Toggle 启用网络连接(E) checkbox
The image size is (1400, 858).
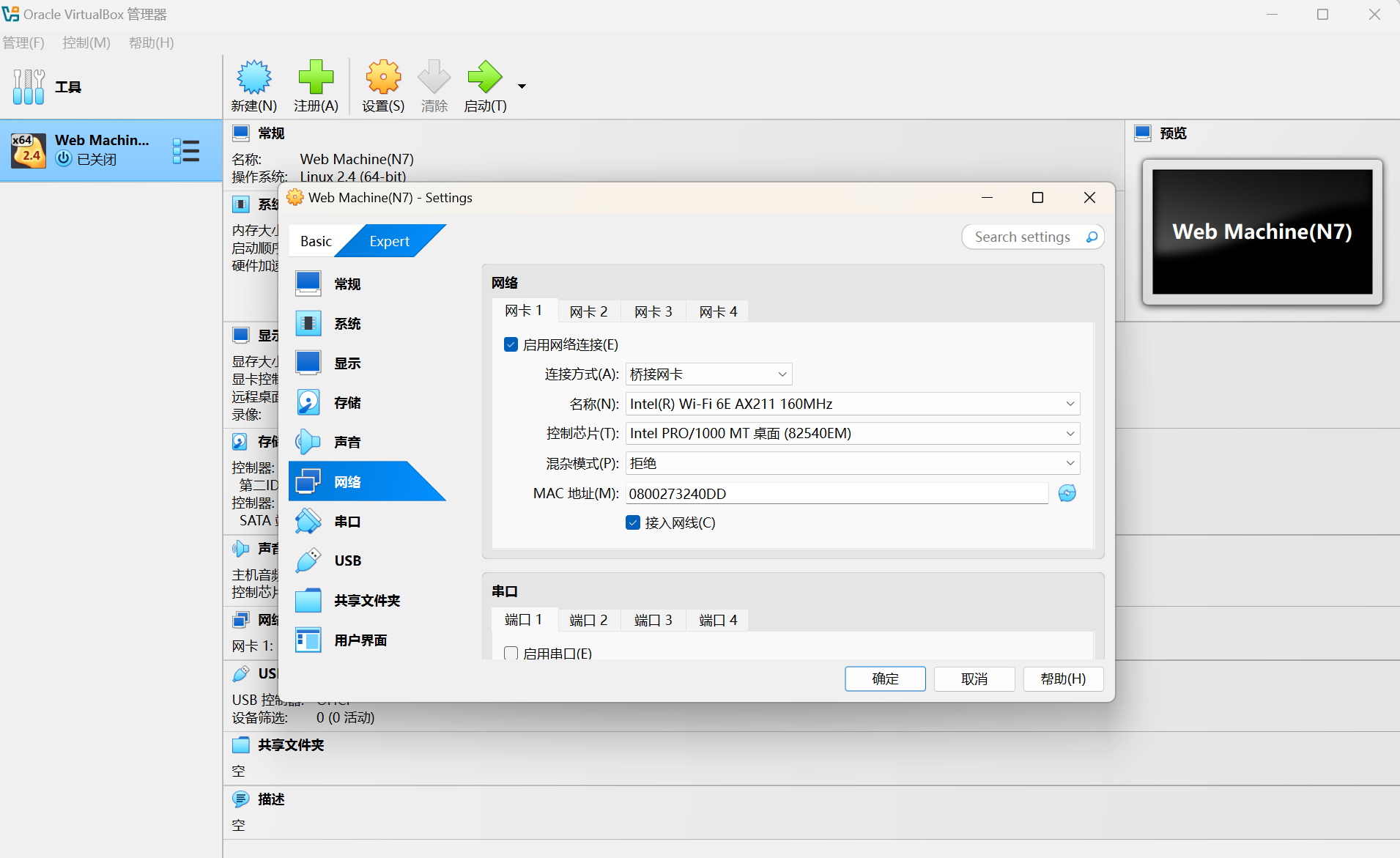coord(511,344)
